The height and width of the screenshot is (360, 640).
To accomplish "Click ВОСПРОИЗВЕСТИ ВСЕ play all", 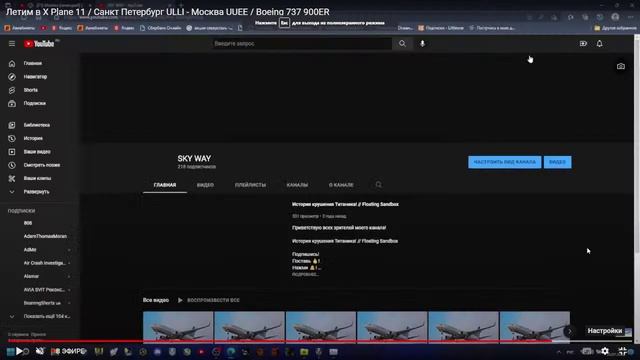I will (x=209, y=300).
